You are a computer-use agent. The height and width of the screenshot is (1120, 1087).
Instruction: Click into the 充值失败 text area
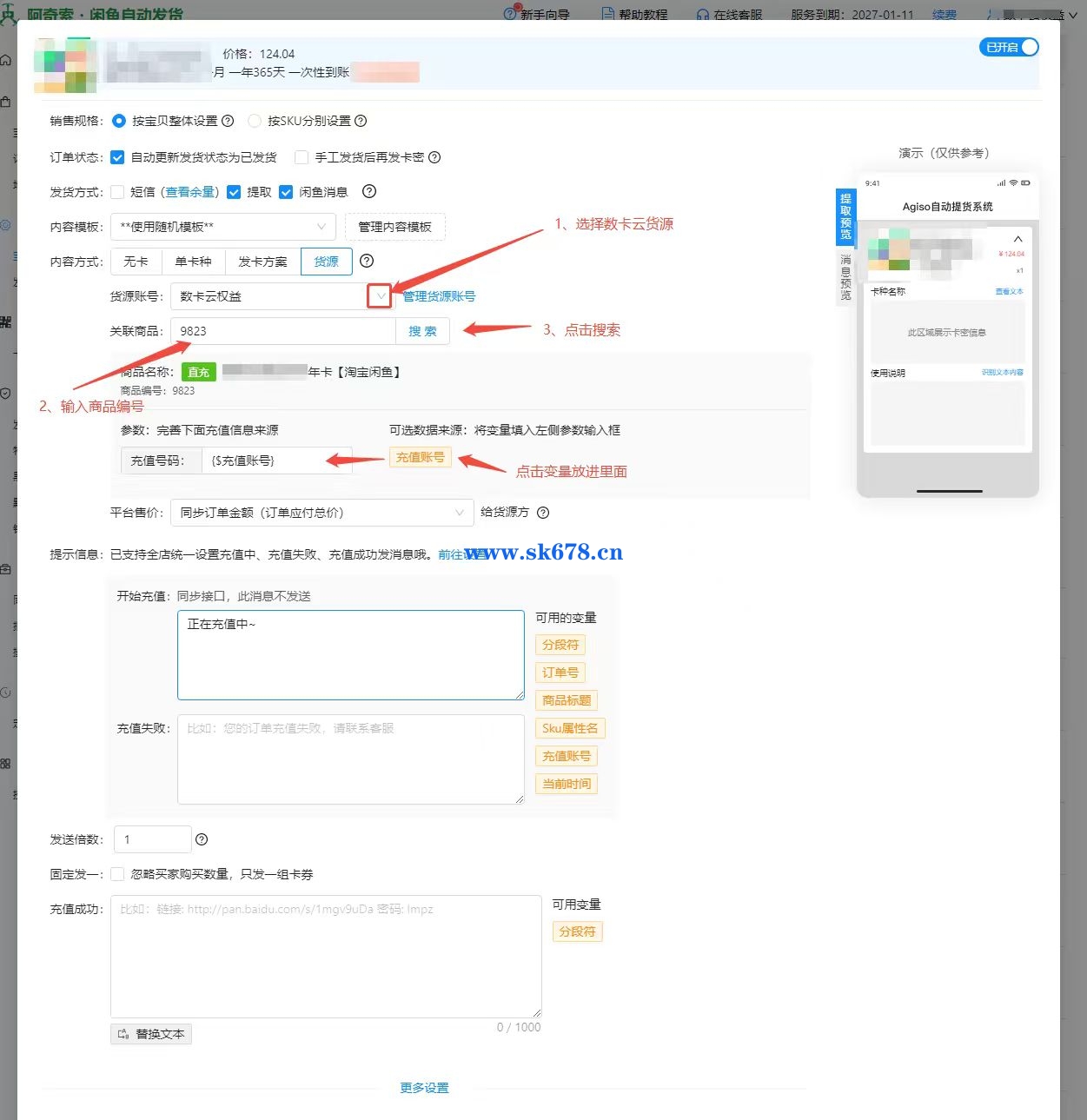[x=350, y=759]
